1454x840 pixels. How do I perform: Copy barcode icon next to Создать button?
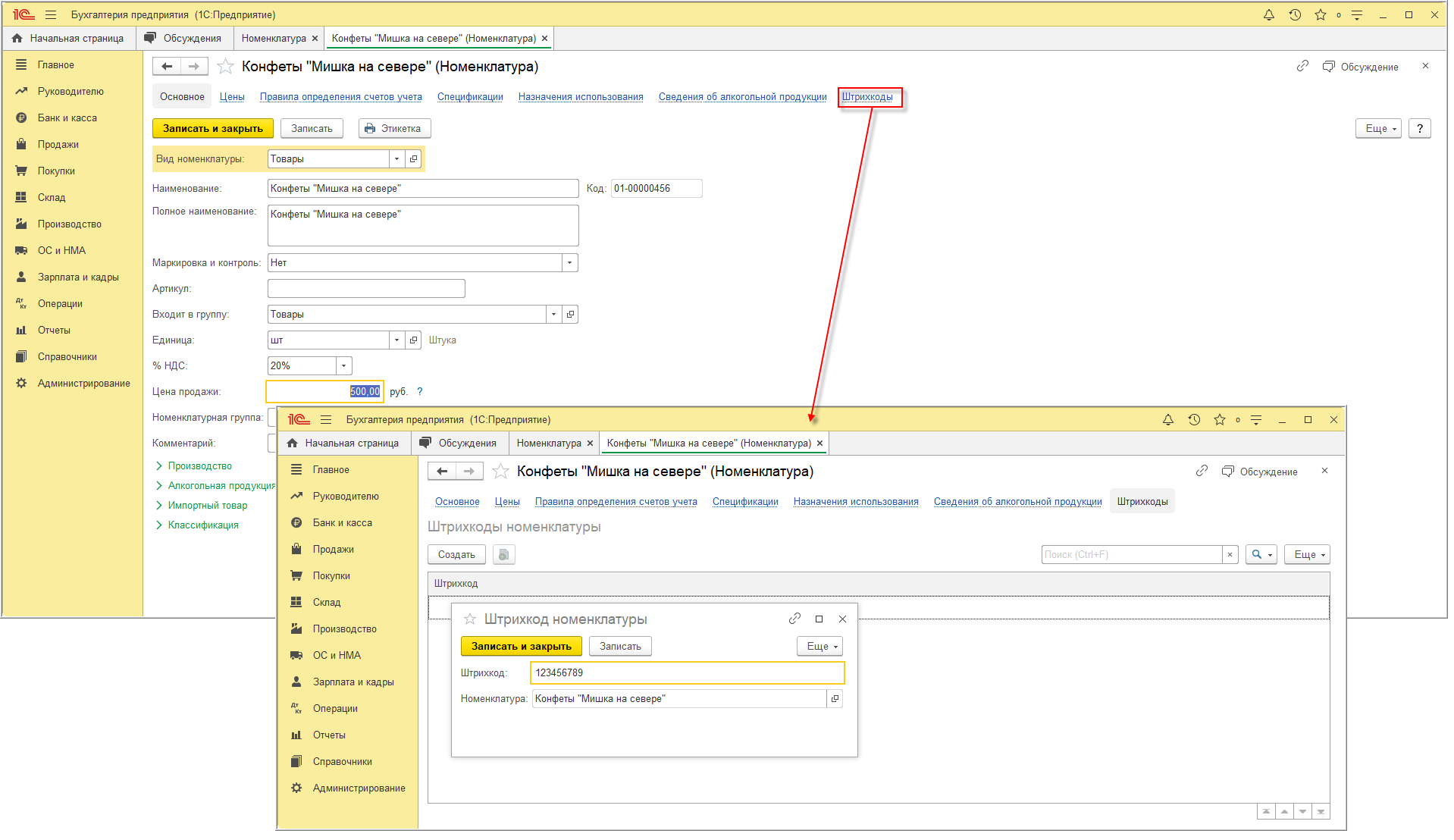[x=503, y=554]
